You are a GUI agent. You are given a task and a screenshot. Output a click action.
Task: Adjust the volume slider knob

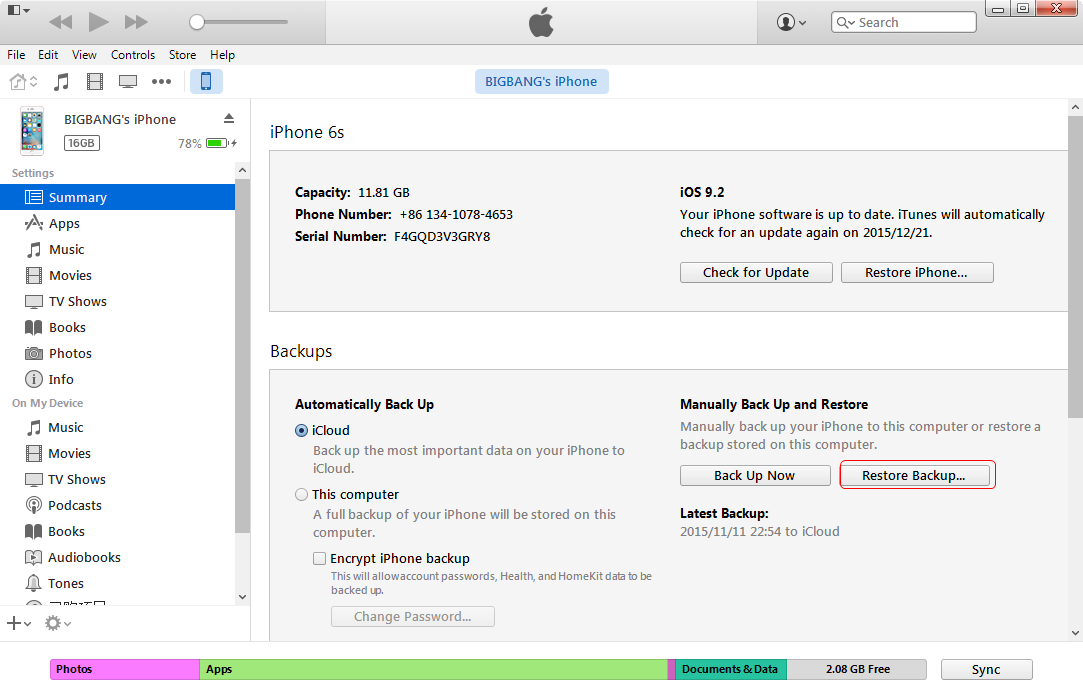tap(197, 22)
